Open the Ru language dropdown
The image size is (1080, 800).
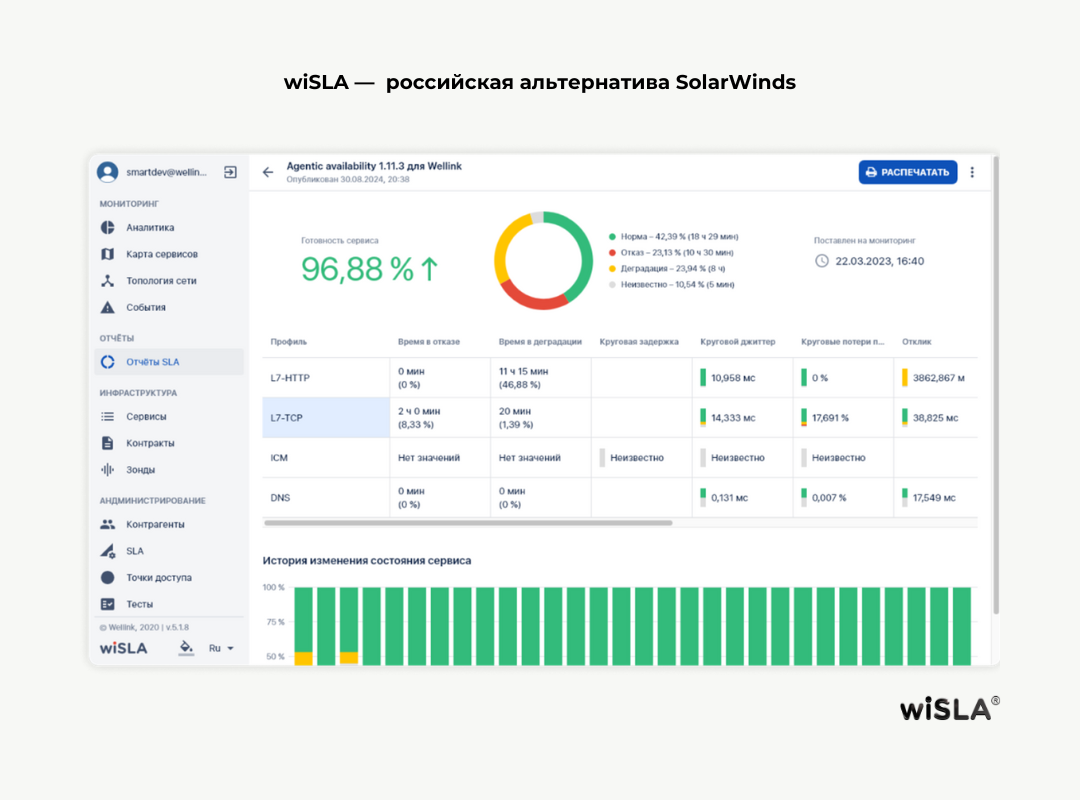tap(221, 648)
